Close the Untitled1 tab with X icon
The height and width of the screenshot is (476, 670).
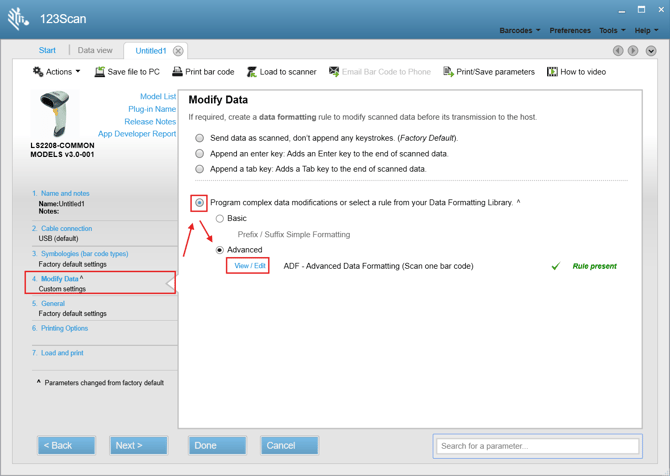[178, 51]
